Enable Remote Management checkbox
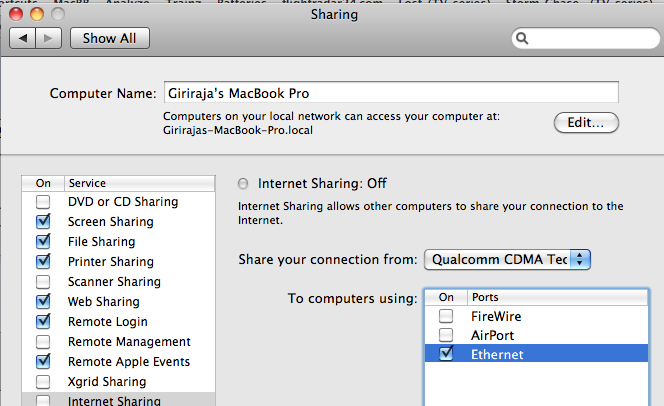 point(43,342)
